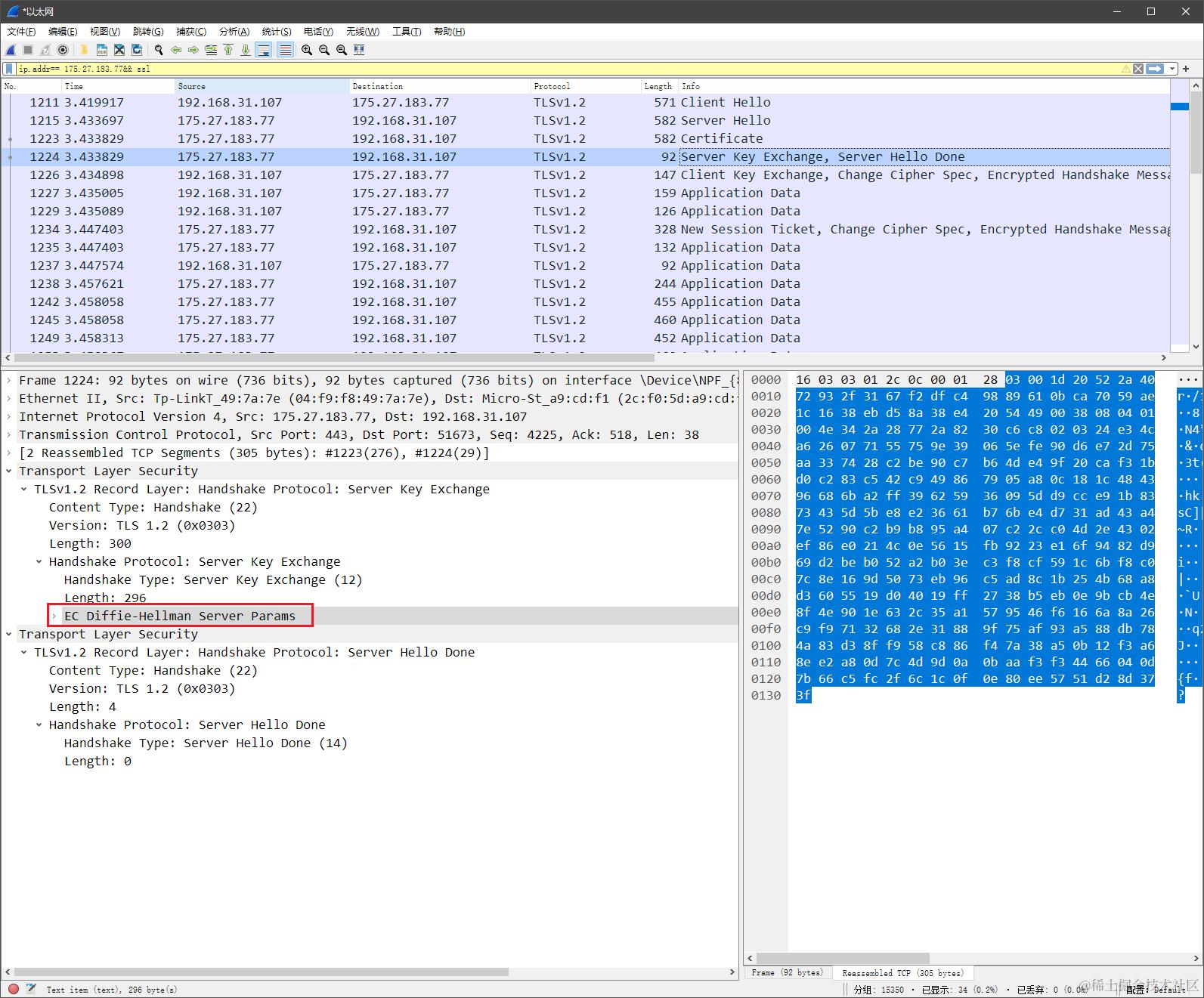Sort by the Destination column header
Screen dimensions: 1204x998
[440, 86]
